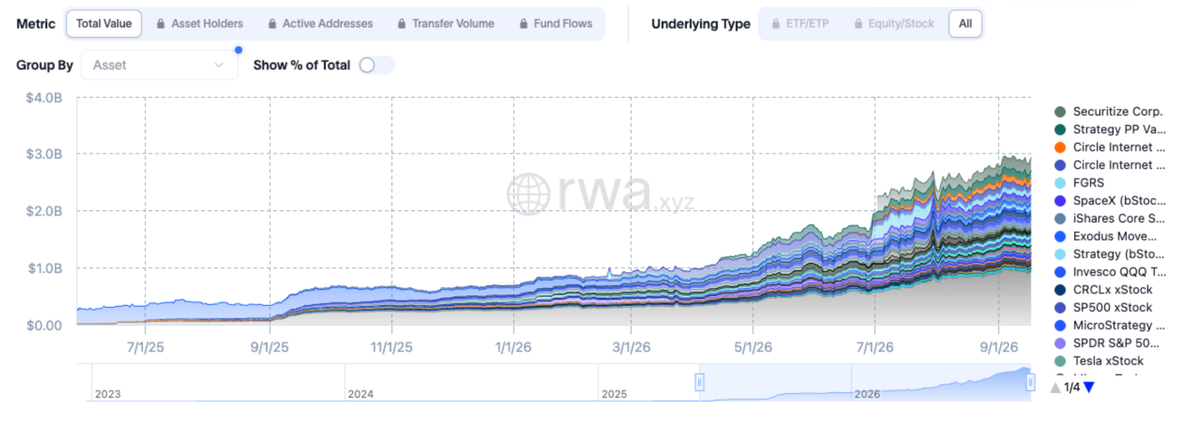Click the left range slider handle
This screenshot has width=1200, height=432.
(700, 381)
